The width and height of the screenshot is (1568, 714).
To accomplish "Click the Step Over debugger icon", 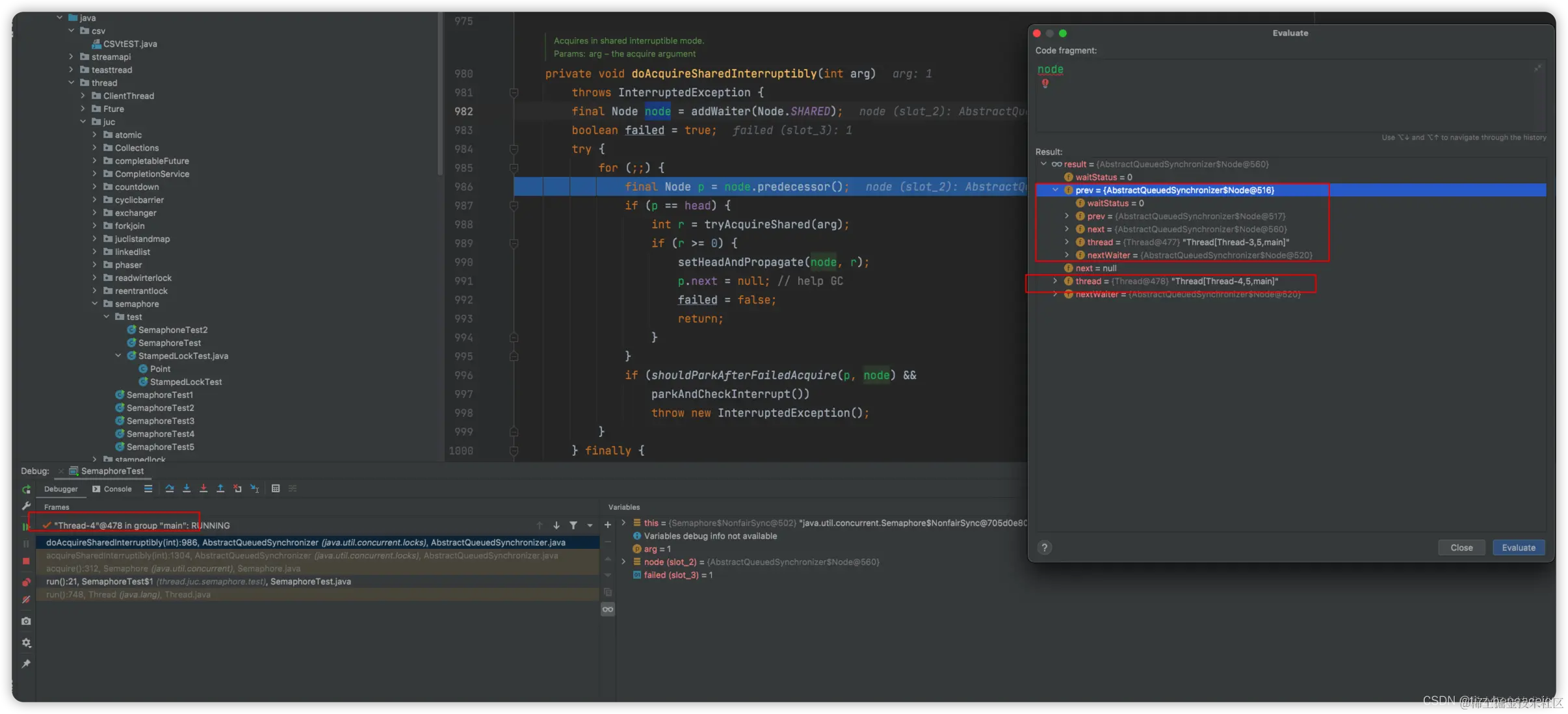I will (170, 488).
